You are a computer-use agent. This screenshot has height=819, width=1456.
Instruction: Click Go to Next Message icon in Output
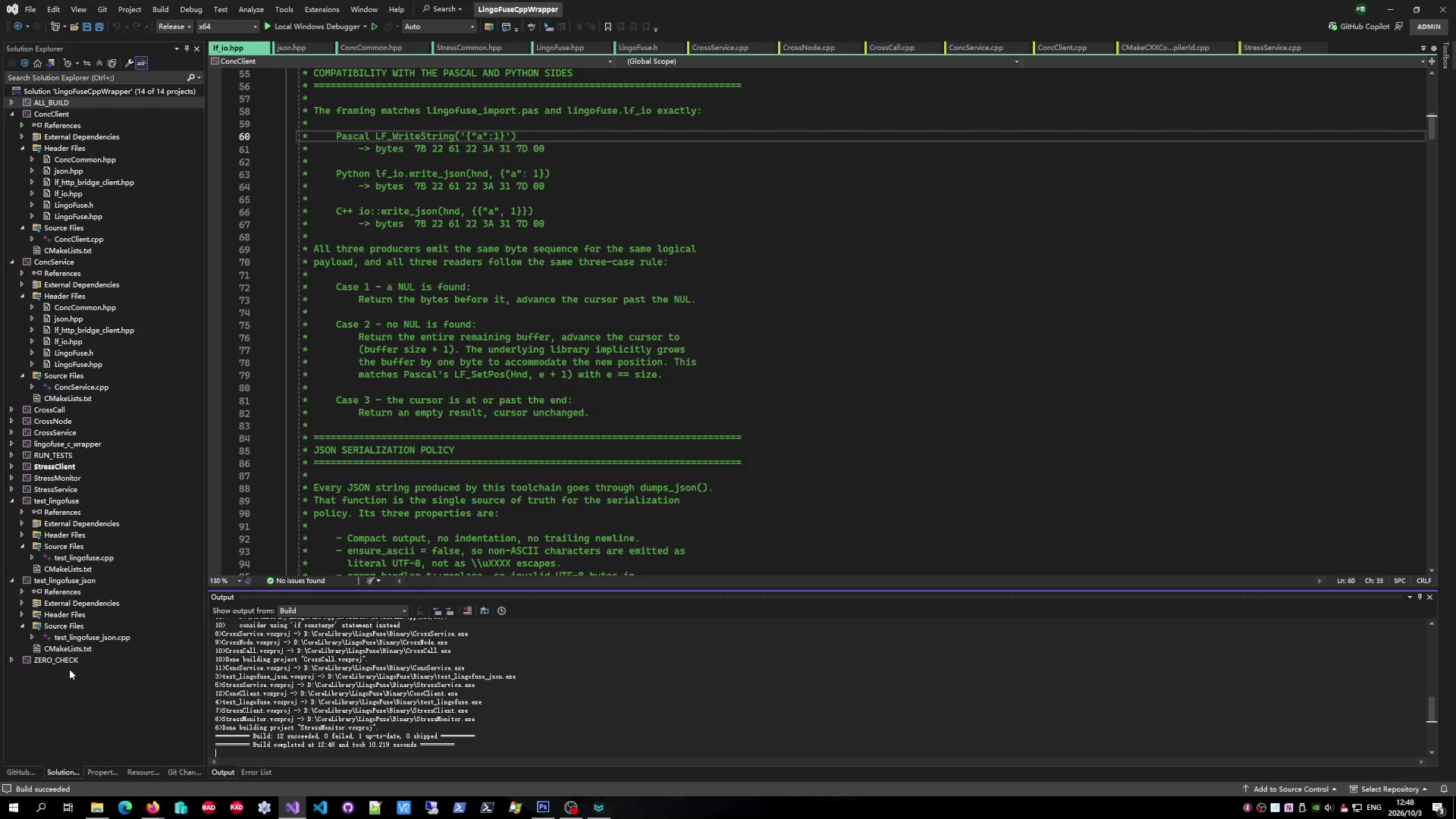(x=450, y=610)
